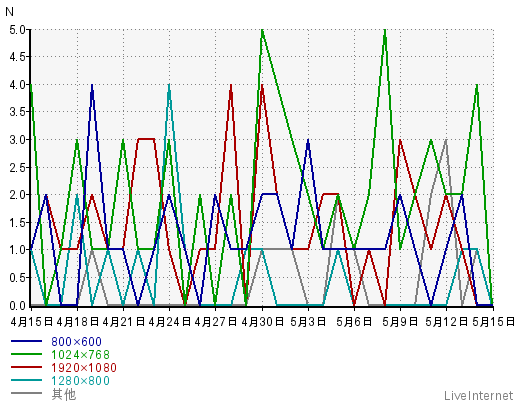The image size is (520, 405).
Task: Click the N axis title
Action: click(9, 12)
